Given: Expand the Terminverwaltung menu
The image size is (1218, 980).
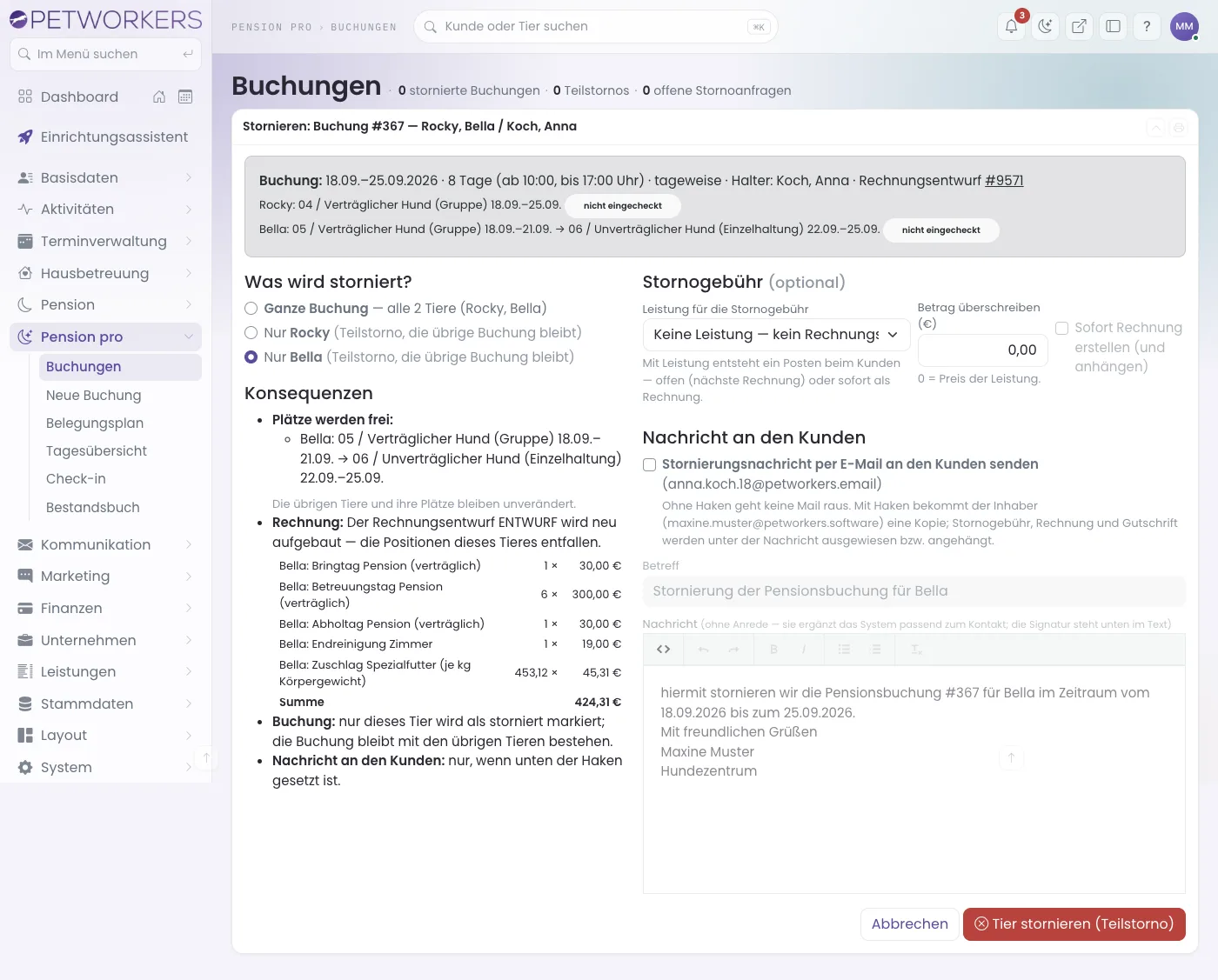Looking at the screenshot, I should [105, 241].
